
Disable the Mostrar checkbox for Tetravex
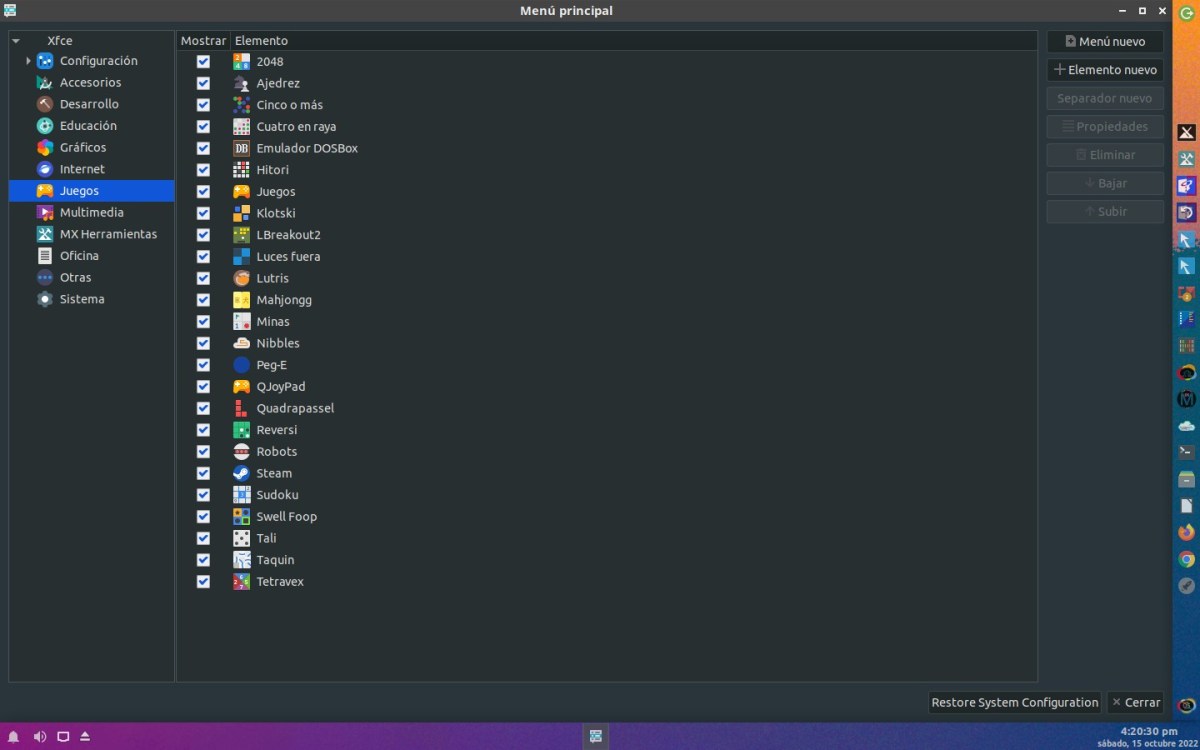coord(203,582)
